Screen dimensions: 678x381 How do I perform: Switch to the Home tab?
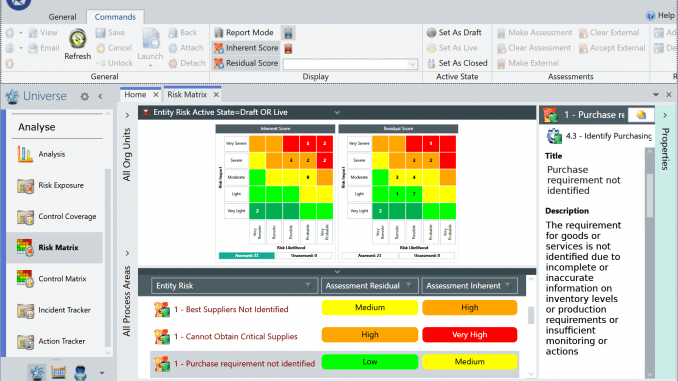pyautogui.click(x=135, y=94)
